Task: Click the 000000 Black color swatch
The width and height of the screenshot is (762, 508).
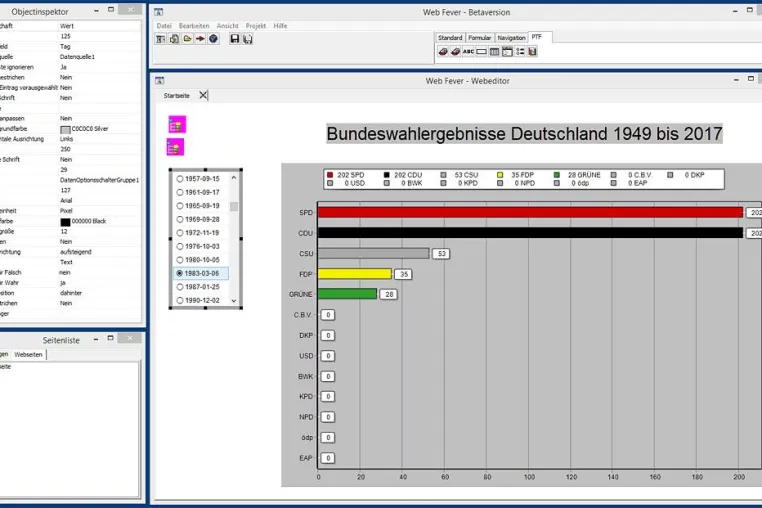Action: click(65, 222)
